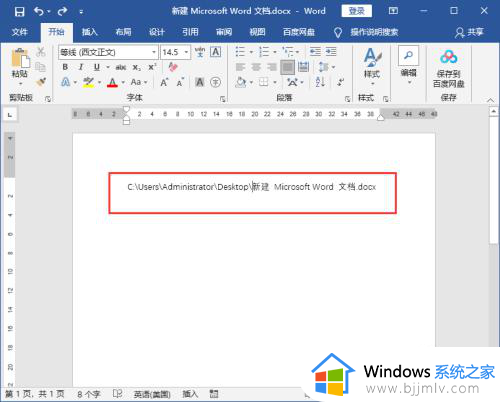Expand numbered list options

(275, 52)
